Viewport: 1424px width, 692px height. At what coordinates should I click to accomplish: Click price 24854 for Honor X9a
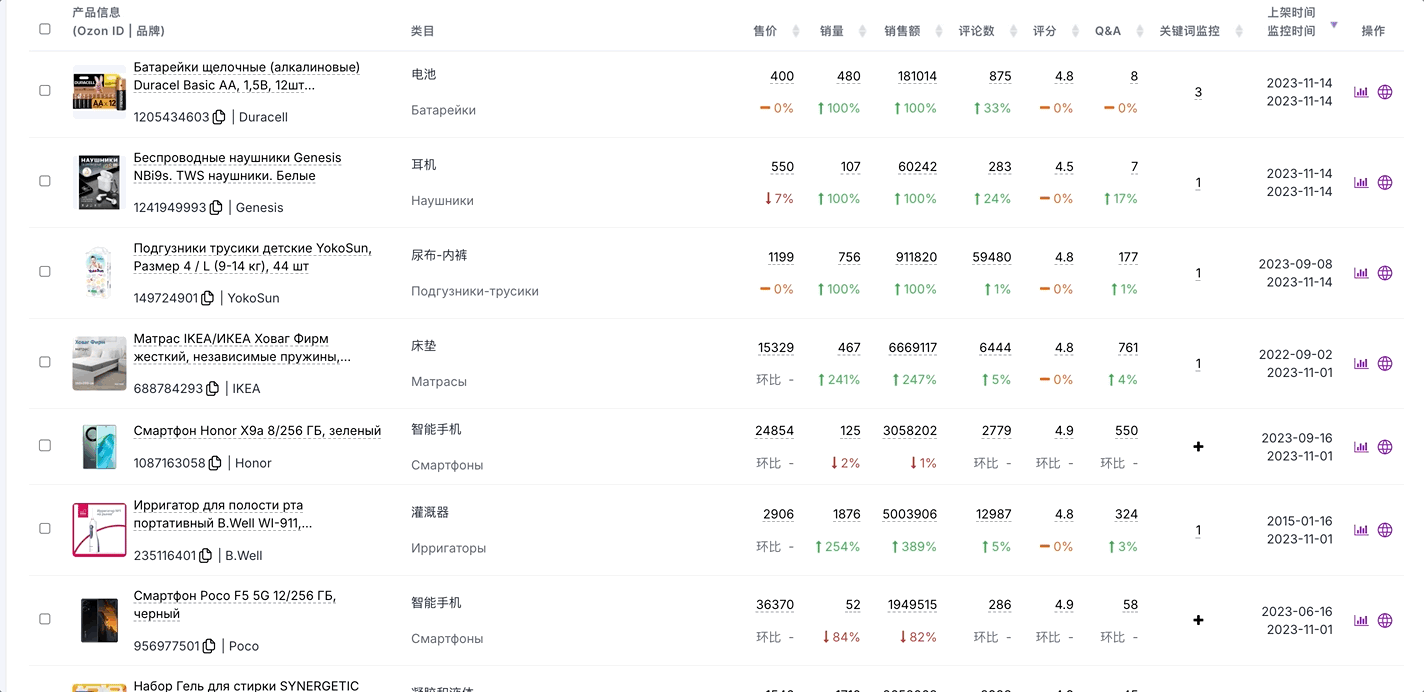coord(774,431)
